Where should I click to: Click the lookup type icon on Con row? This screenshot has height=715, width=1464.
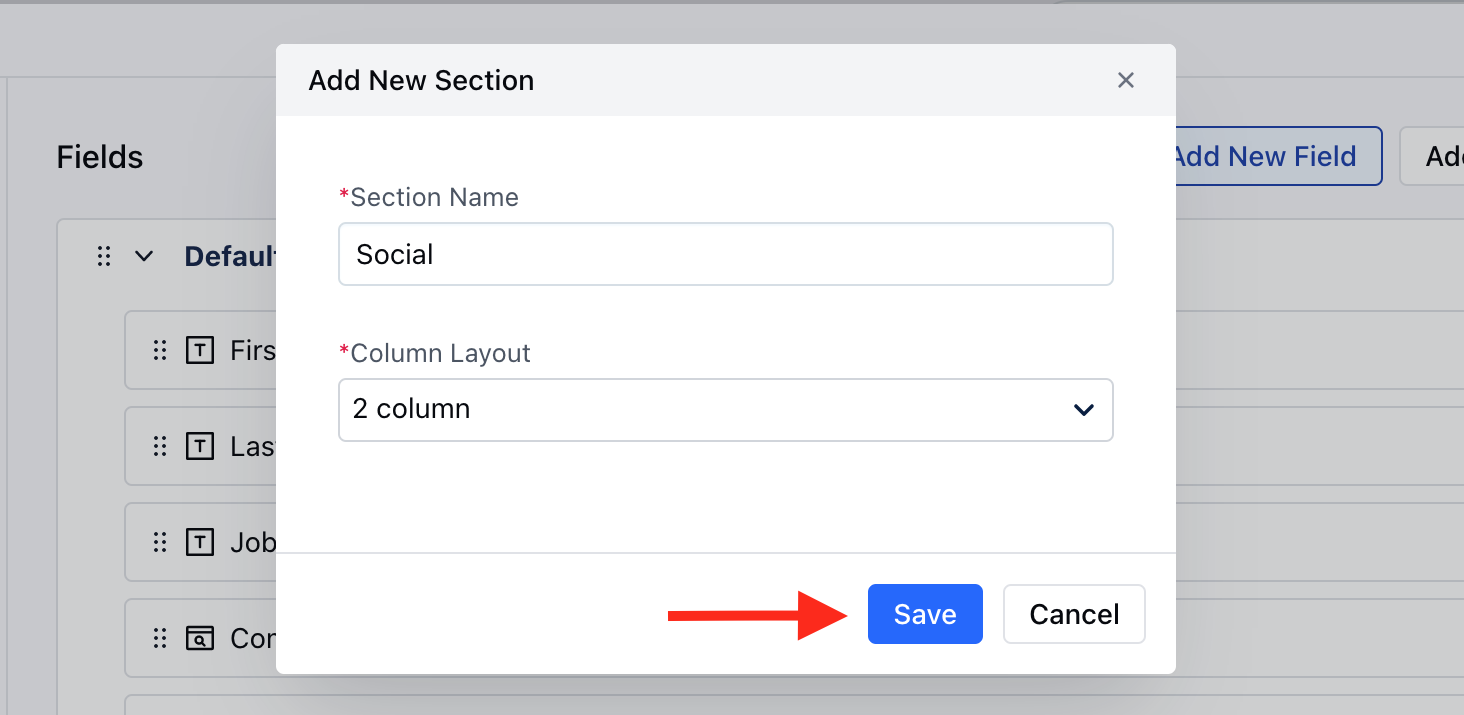(200, 638)
